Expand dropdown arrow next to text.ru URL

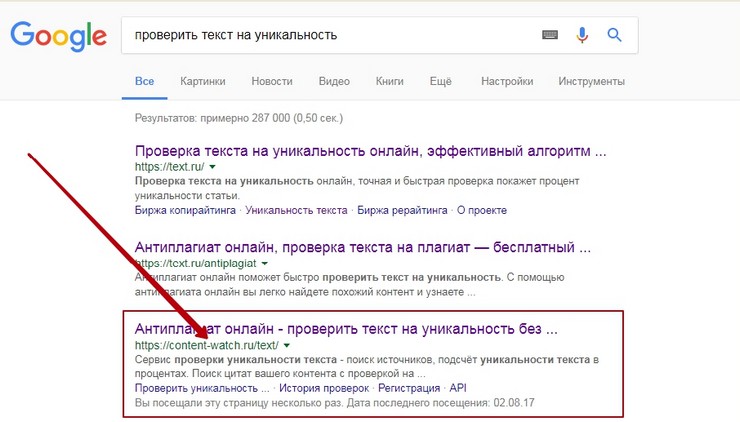point(212,167)
